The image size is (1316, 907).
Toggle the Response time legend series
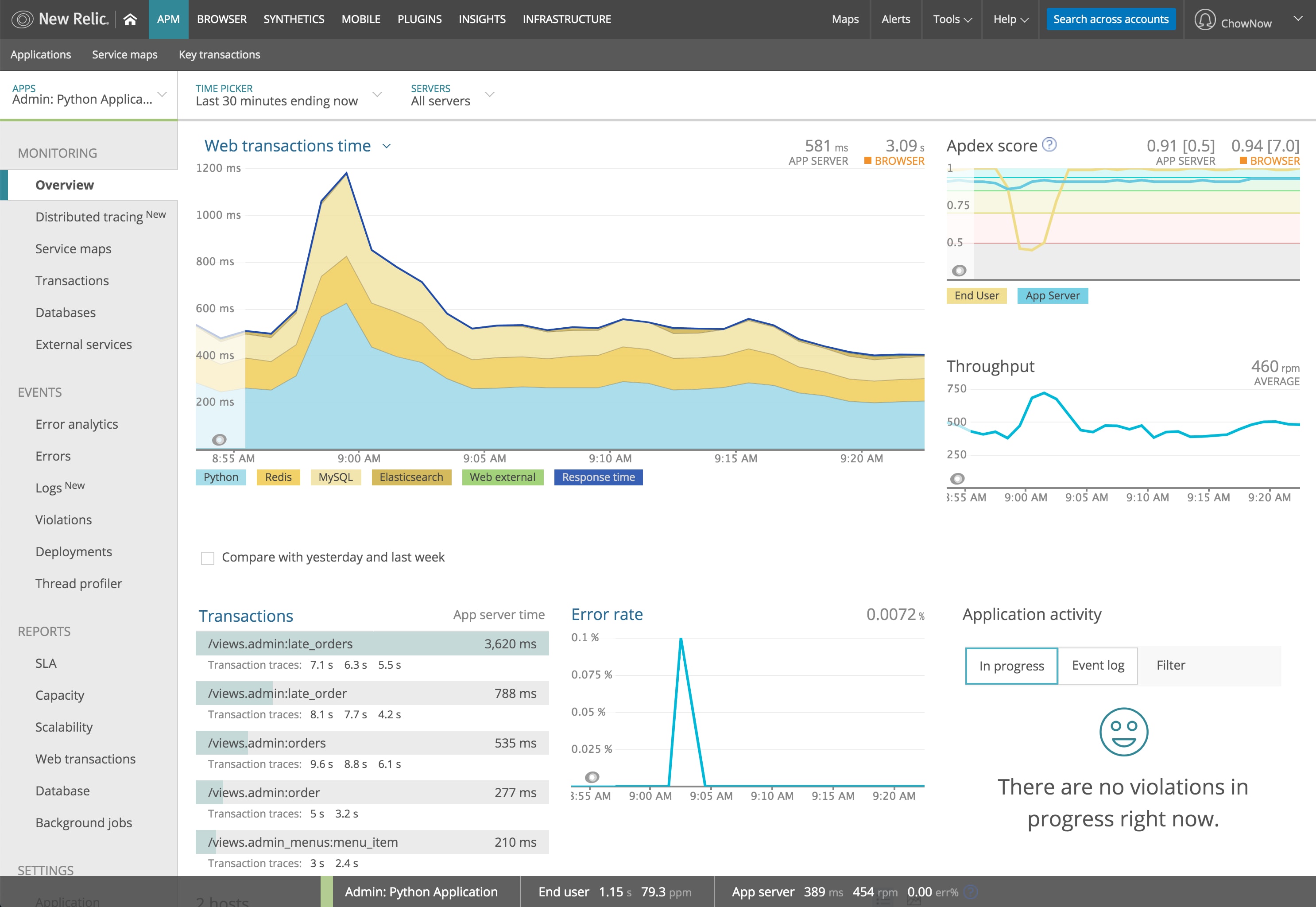(598, 477)
